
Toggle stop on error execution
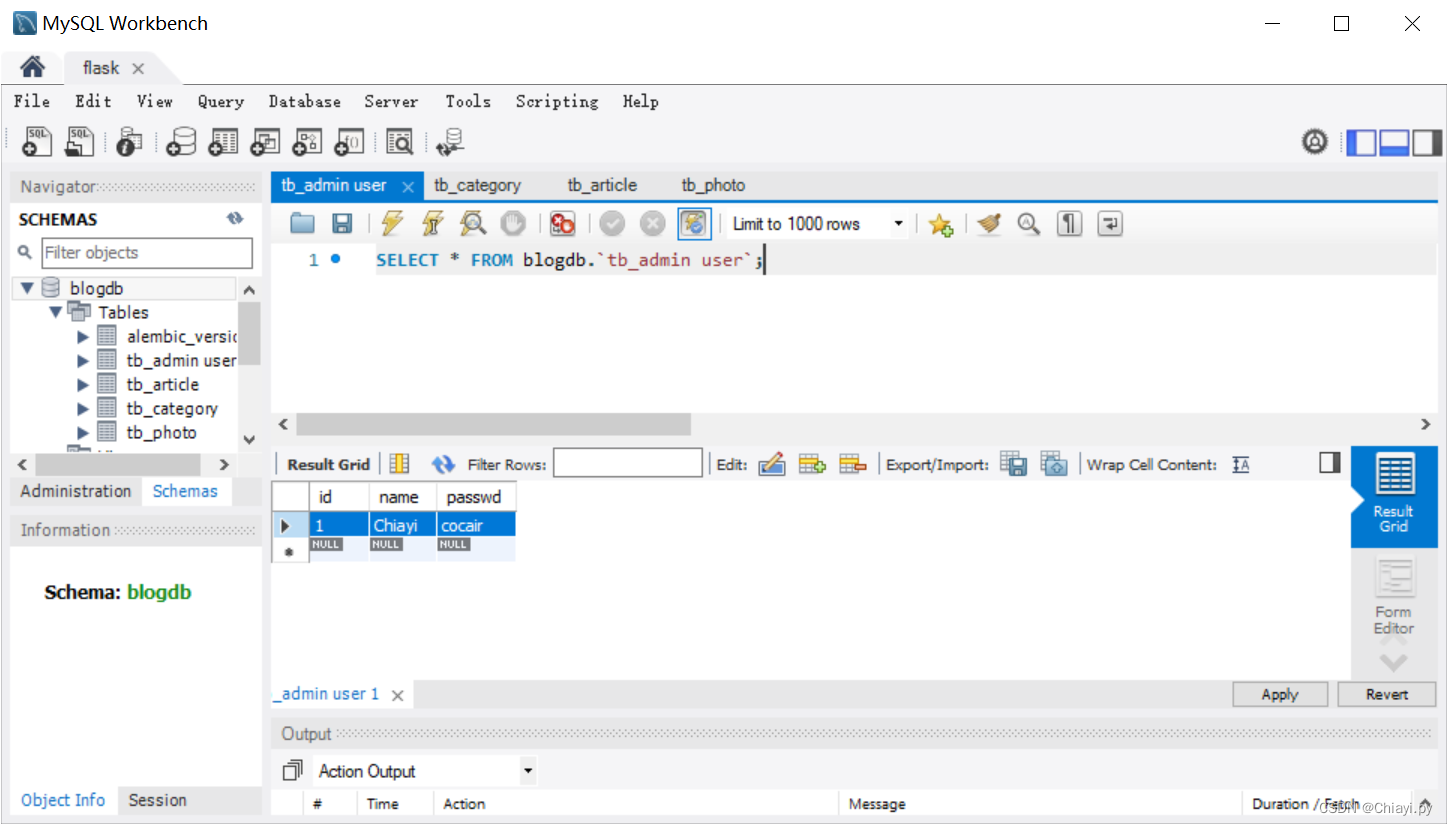562,224
